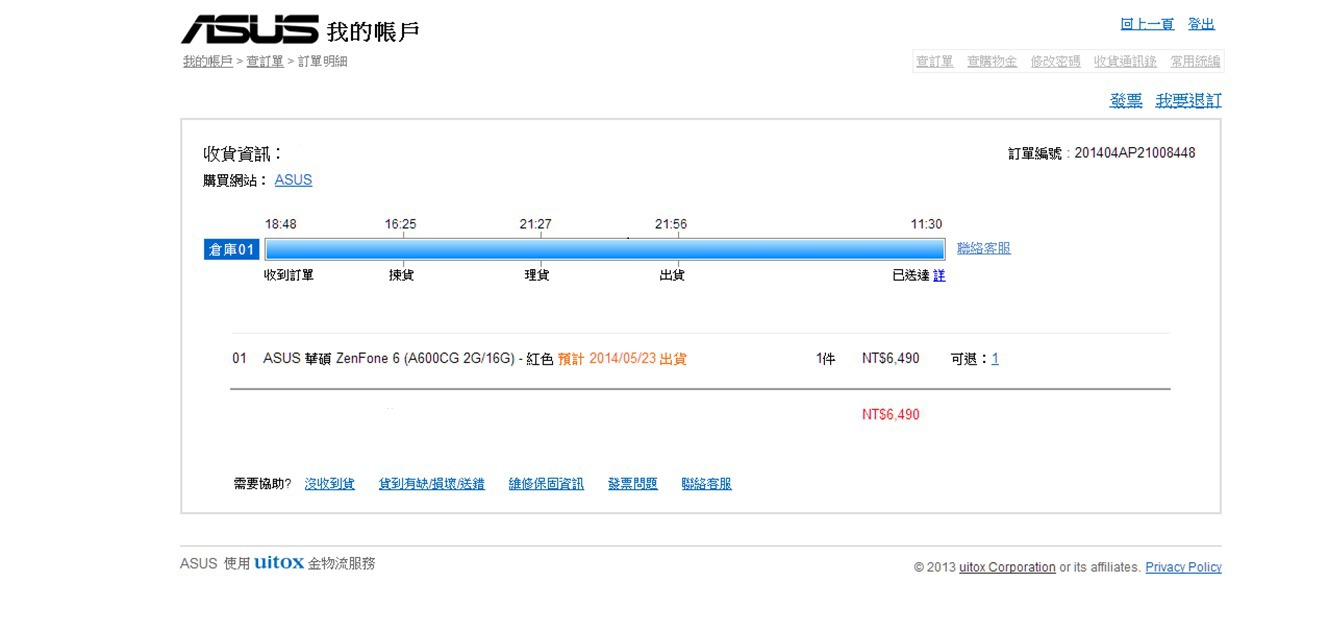Image resolution: width=1324 pixels, height=644 pixels.
Task: Click 聯絡客服 link beside progress bar
Action: click(984, 248)
